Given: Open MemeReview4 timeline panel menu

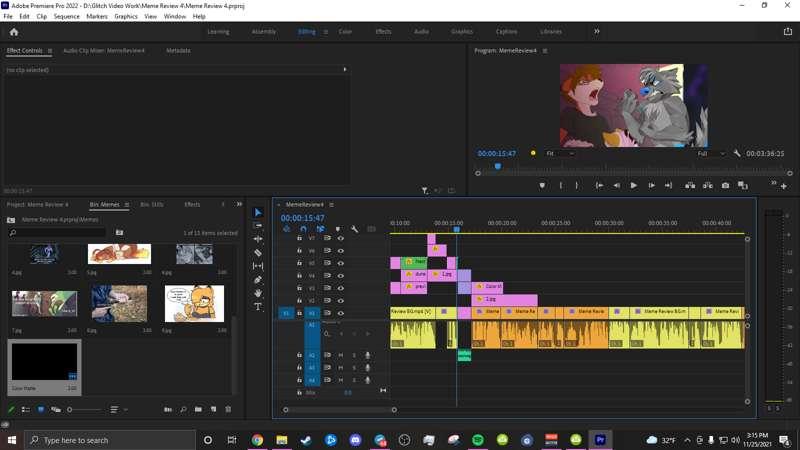Looking at the screenshot, I should click(x=331, y=205).
